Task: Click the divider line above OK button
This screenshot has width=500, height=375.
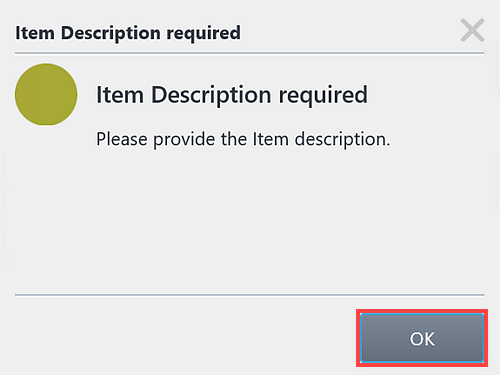Action: pyautogui.click(x=249, y=295)
